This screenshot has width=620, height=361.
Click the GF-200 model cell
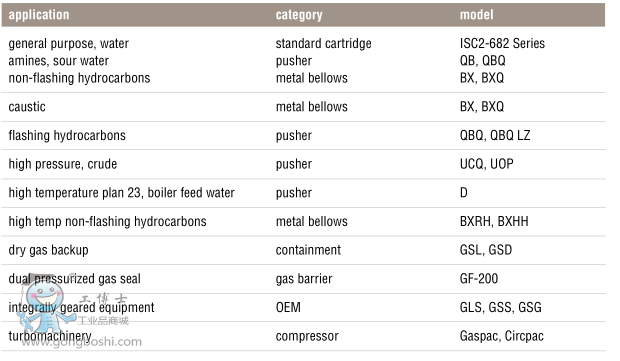pyautogui.click(x=478, y=279)
